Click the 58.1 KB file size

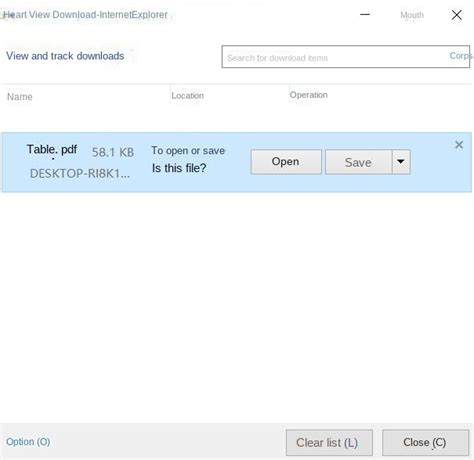113,152
